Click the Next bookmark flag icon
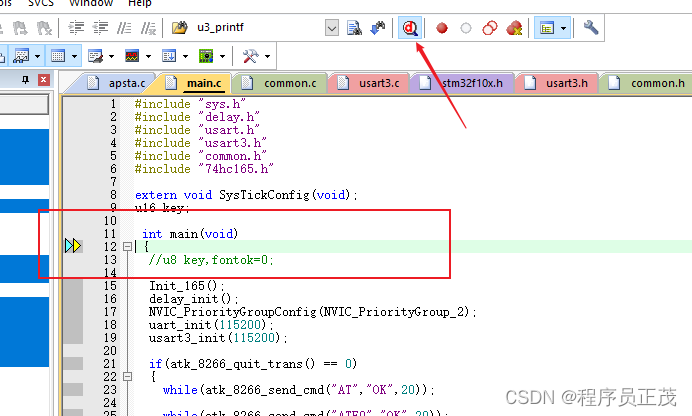The image size is (692, 416). [20, 28]
